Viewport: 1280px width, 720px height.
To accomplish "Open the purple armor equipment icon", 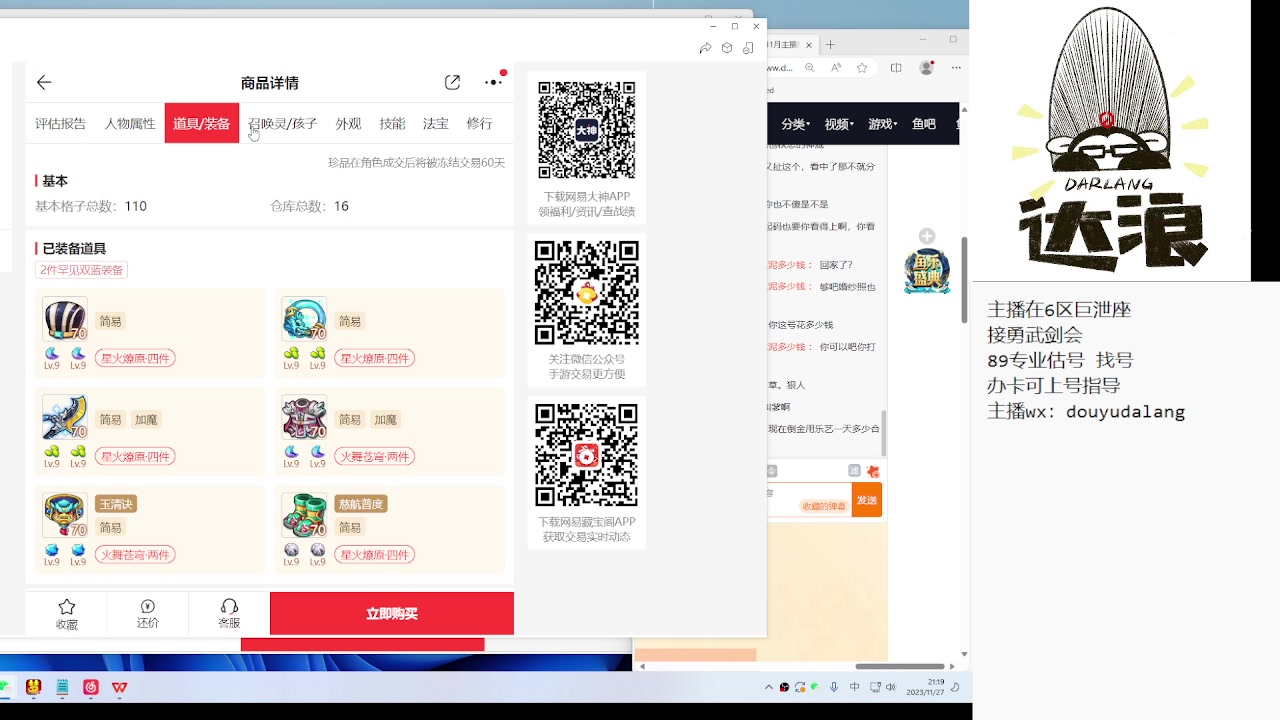I will coord(304,418).
